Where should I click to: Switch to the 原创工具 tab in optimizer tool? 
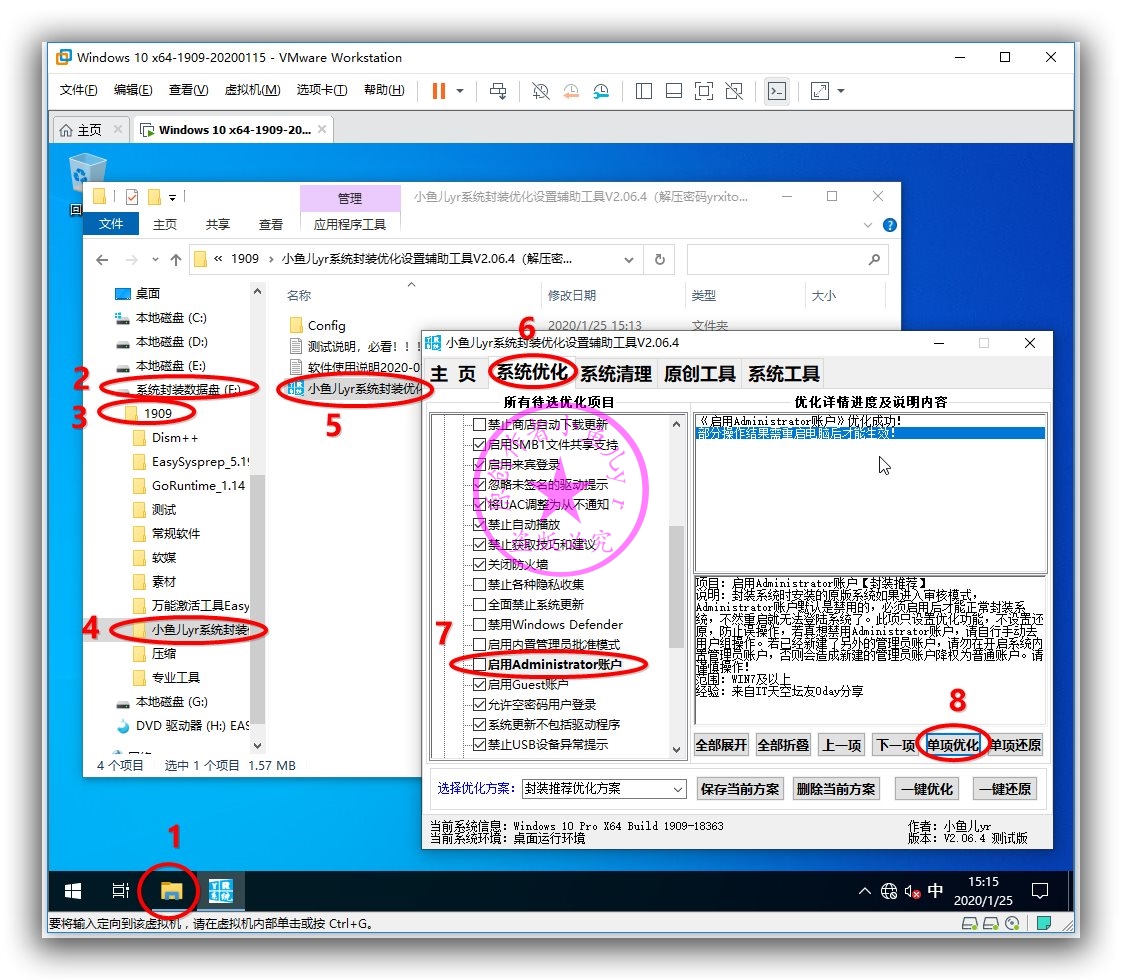point(699,373)
